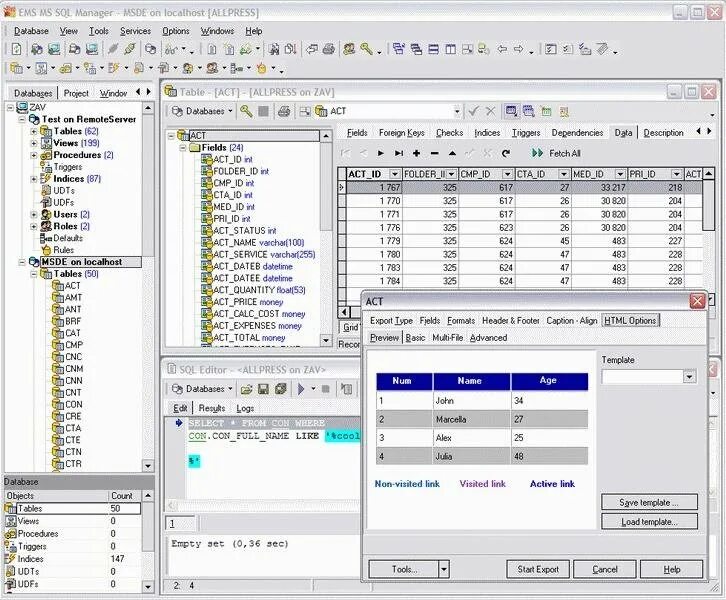Click the Save template button

pos(649,502)
